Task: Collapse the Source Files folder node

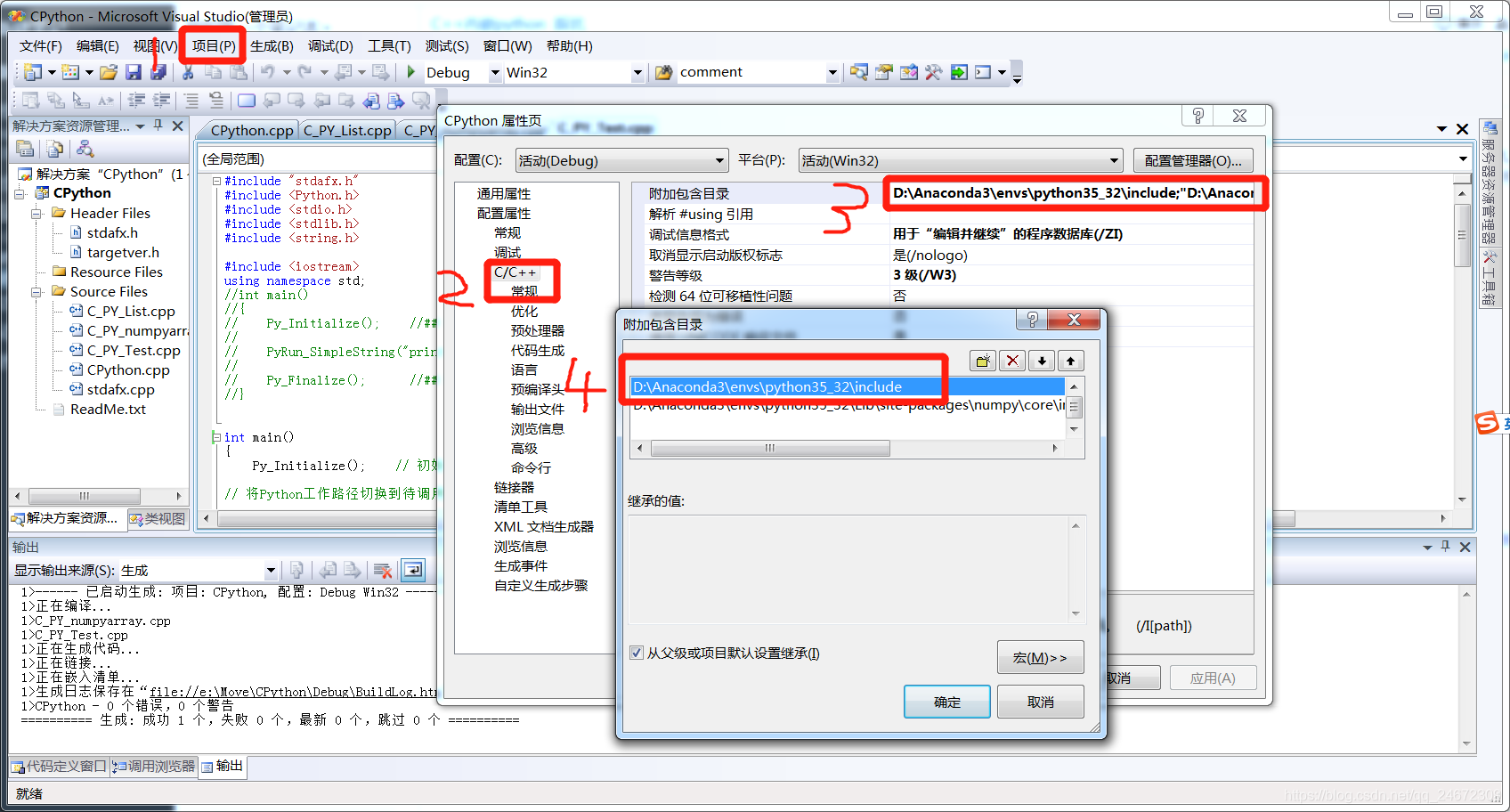Action: tap(37, 292)
